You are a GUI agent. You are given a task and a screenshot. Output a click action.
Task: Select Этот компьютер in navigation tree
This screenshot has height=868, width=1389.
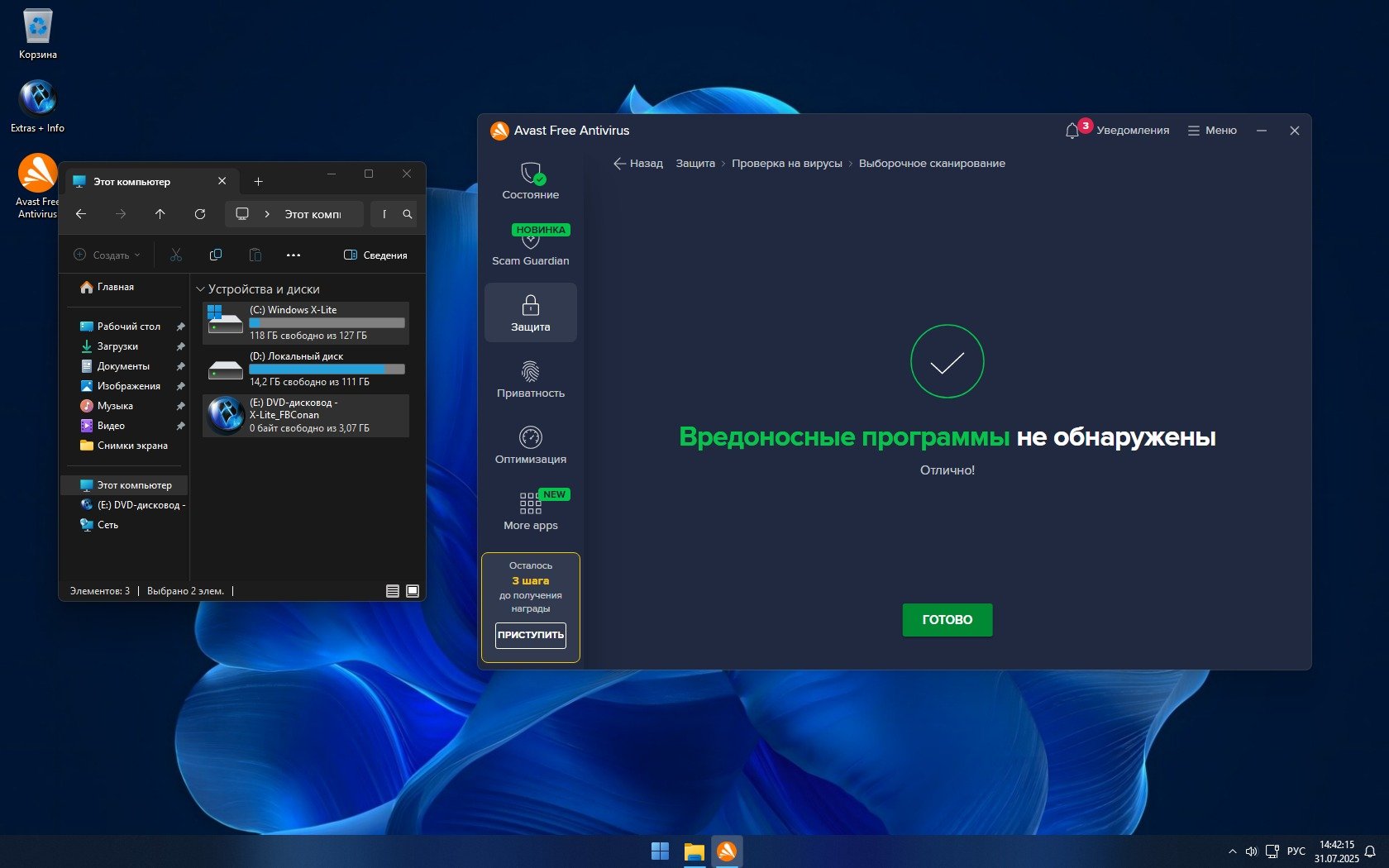coord(124,485)
